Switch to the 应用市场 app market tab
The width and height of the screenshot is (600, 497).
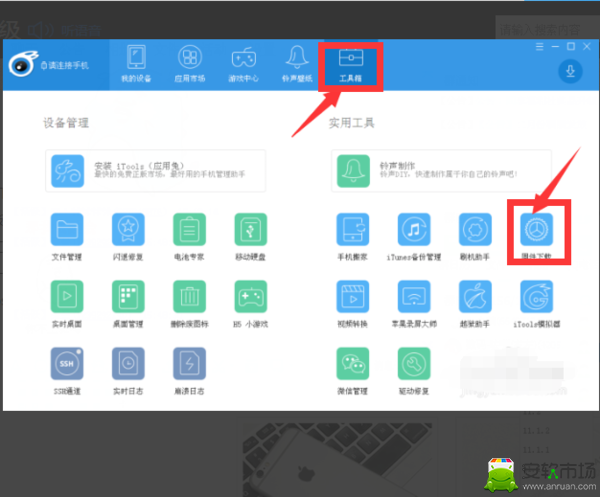coord(188,64)
